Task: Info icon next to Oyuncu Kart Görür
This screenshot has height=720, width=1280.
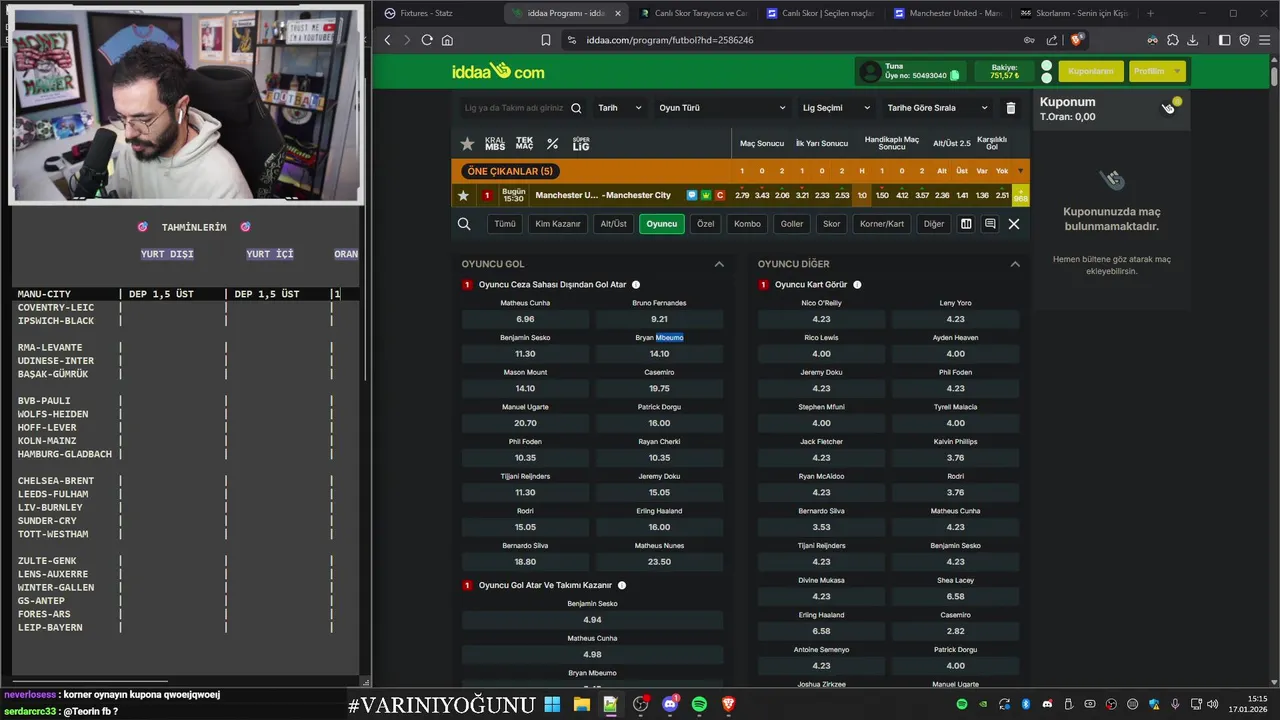Action: point(857,285)
